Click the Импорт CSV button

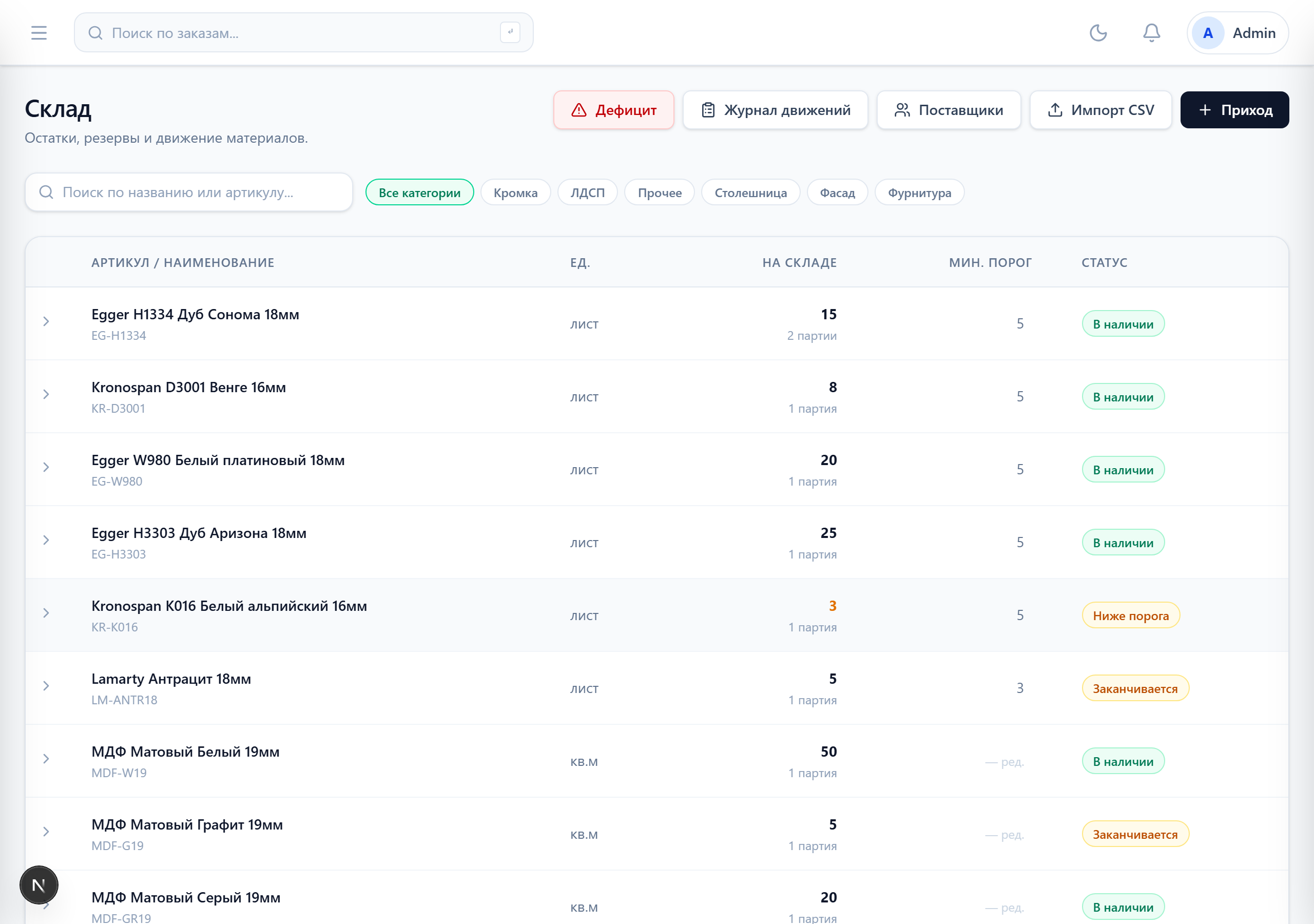(1100, 110)
